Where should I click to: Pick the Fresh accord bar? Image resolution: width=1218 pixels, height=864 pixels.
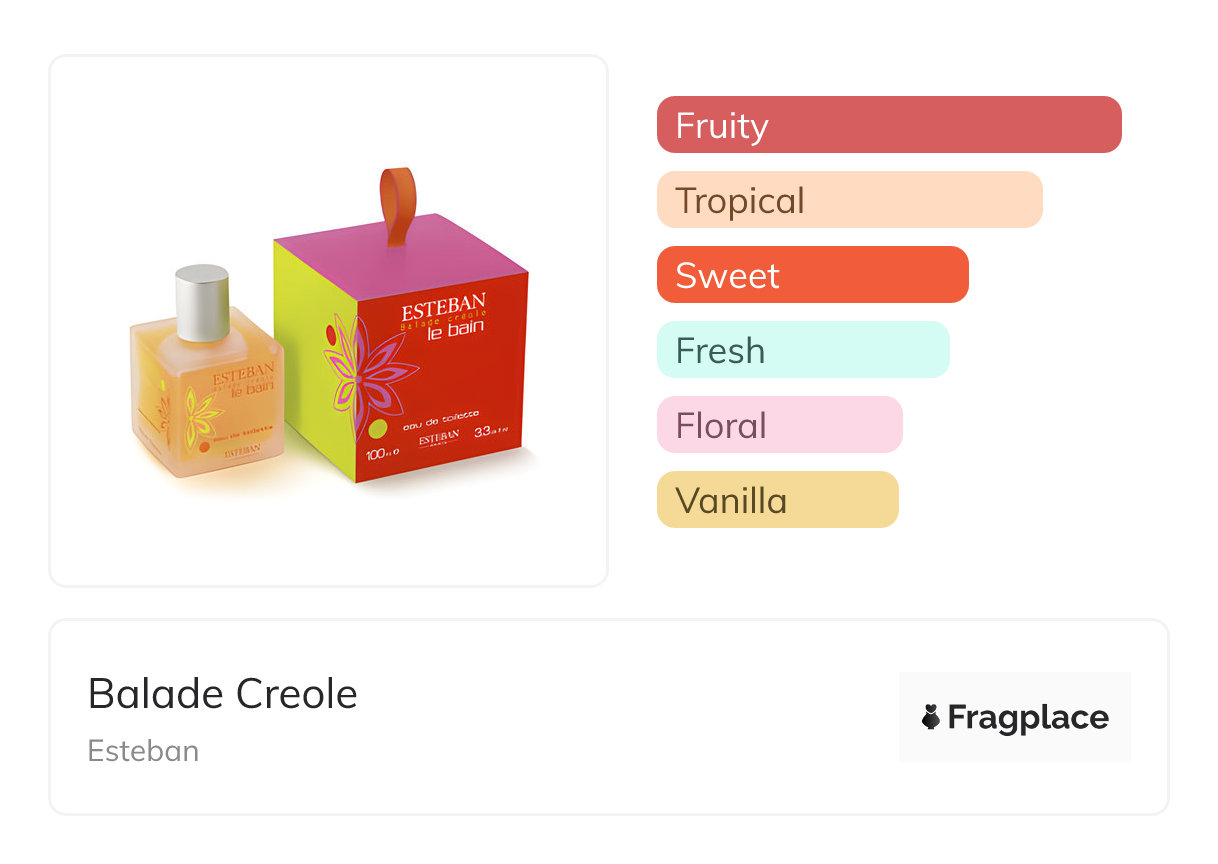[802, 350]
